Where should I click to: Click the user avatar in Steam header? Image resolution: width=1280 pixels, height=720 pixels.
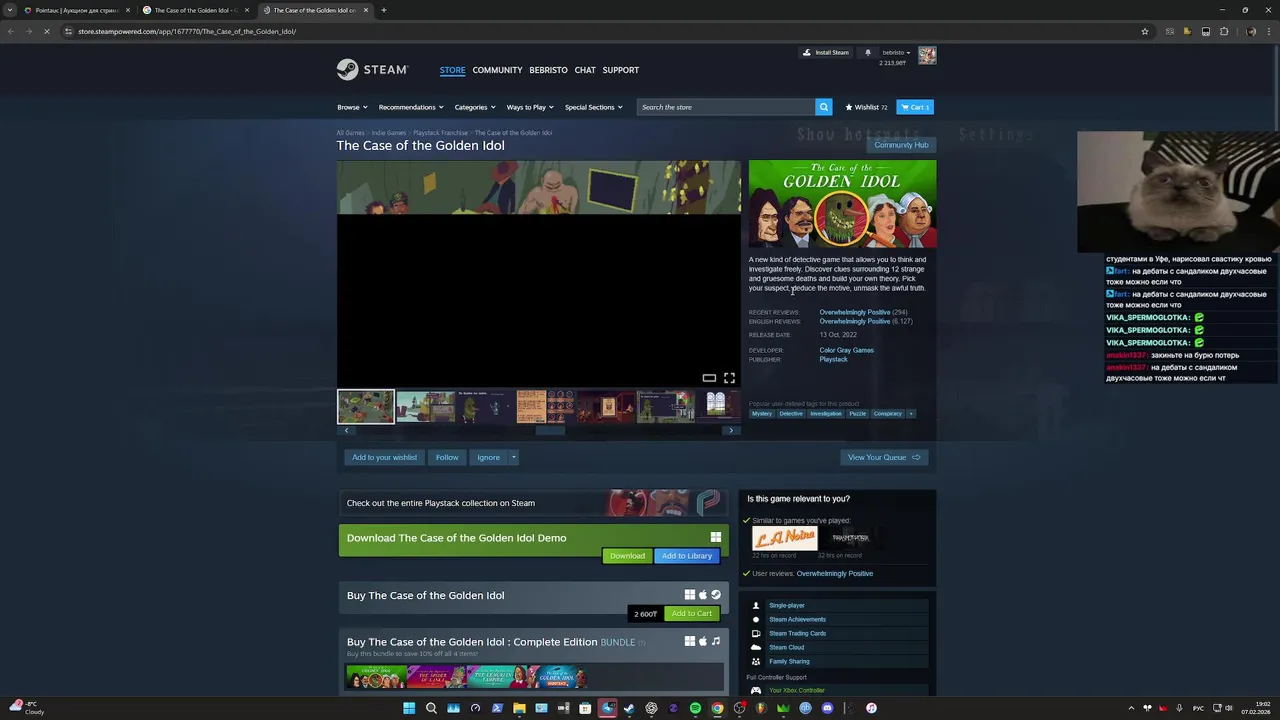click(x=927, y=55)
